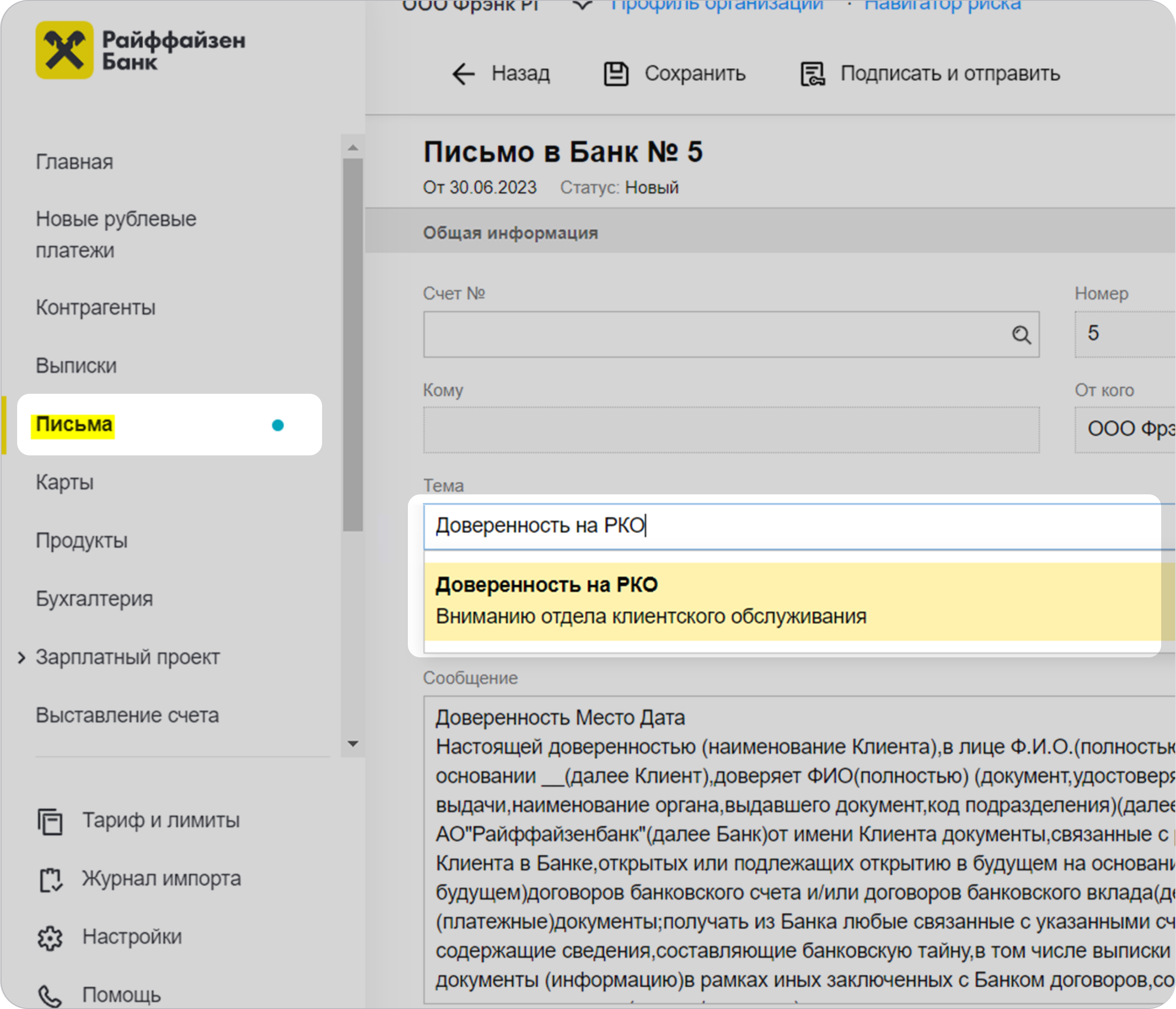The image size is (1176, 1009).
Task: Click the sign and send document icon
Action: (813, 74)
